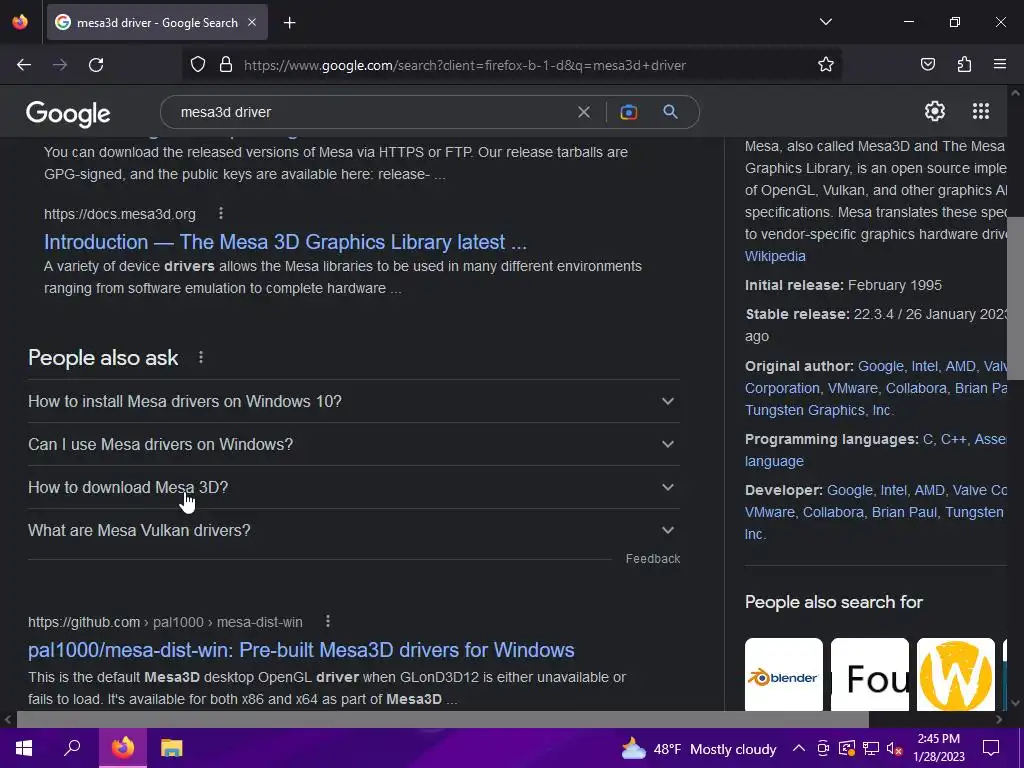The image size is (1024, 768).
Task: Open the Brian Paul link under Developer
Action: pyautogui.click(x=904, y=512)
